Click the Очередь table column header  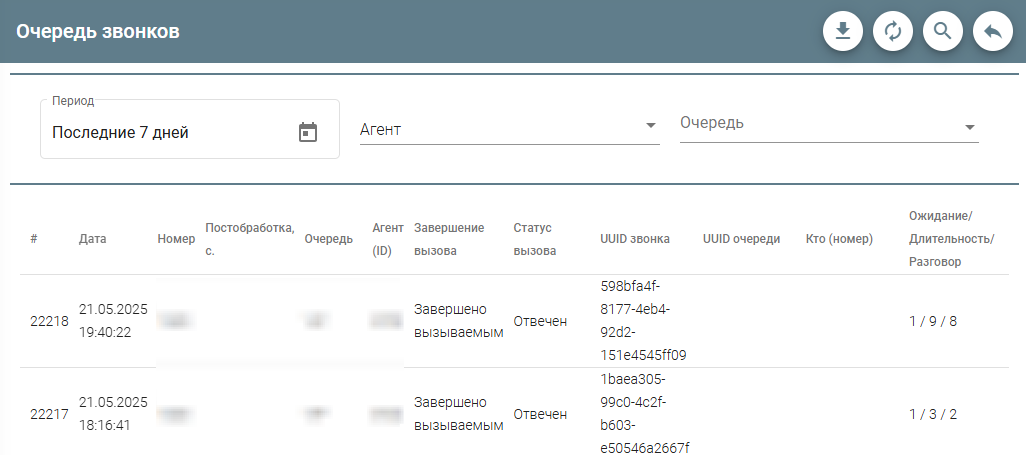pos(328,239)
